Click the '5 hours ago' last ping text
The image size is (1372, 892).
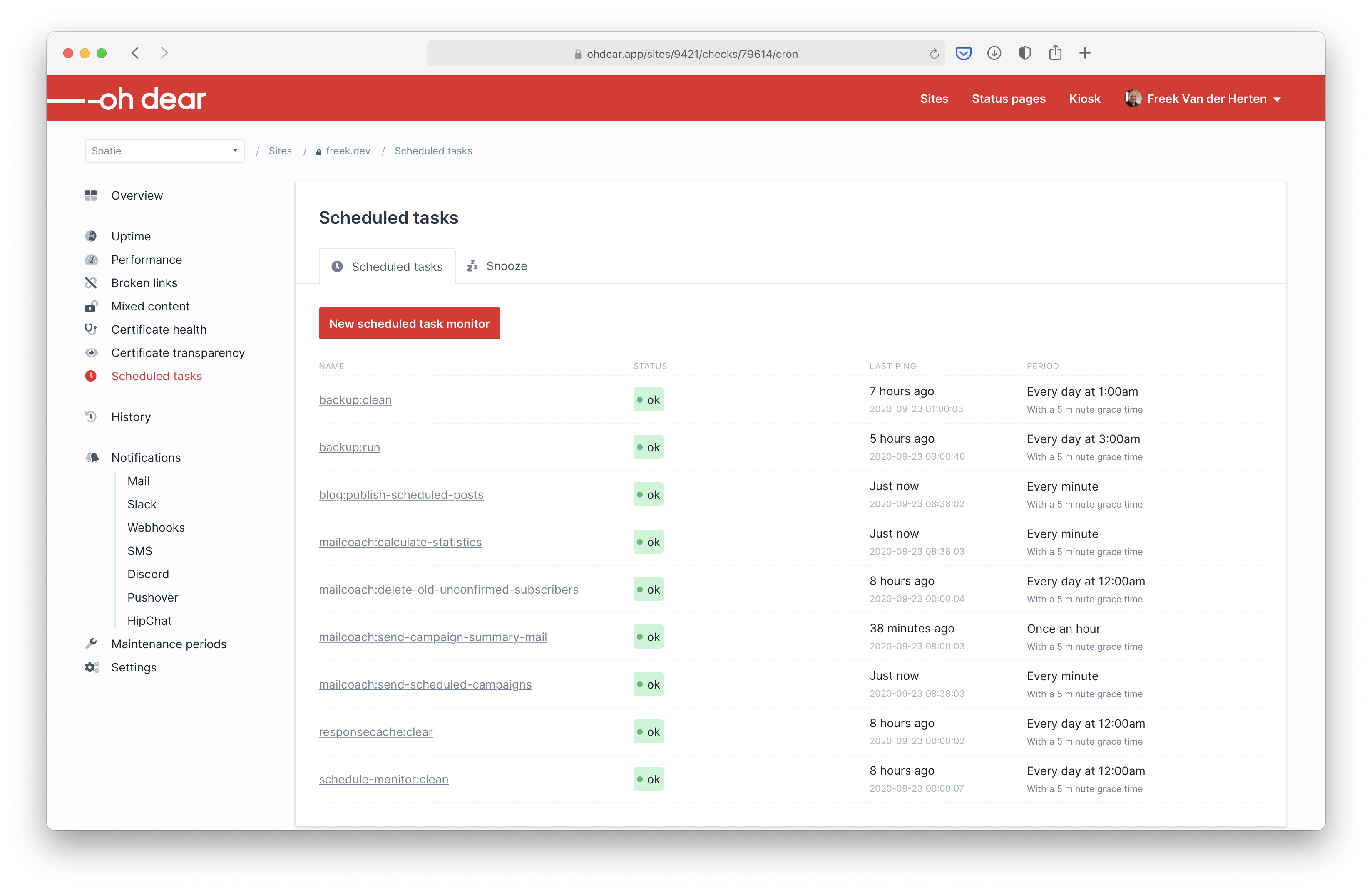coord(902,439)
